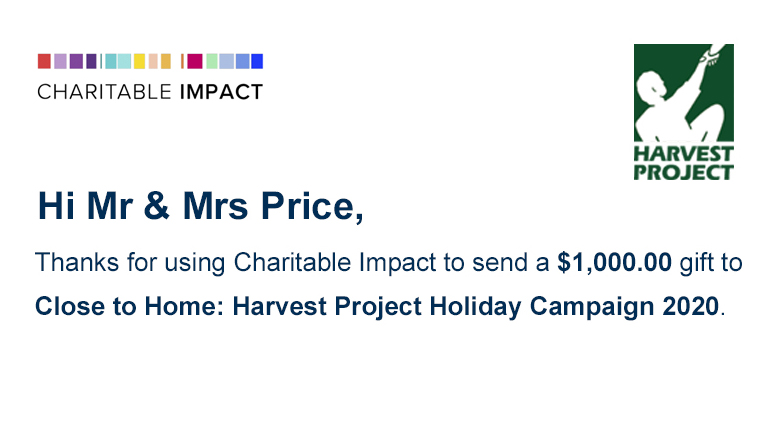
Task: Open the Close to Home campaign link
Action: pos(377,306)
